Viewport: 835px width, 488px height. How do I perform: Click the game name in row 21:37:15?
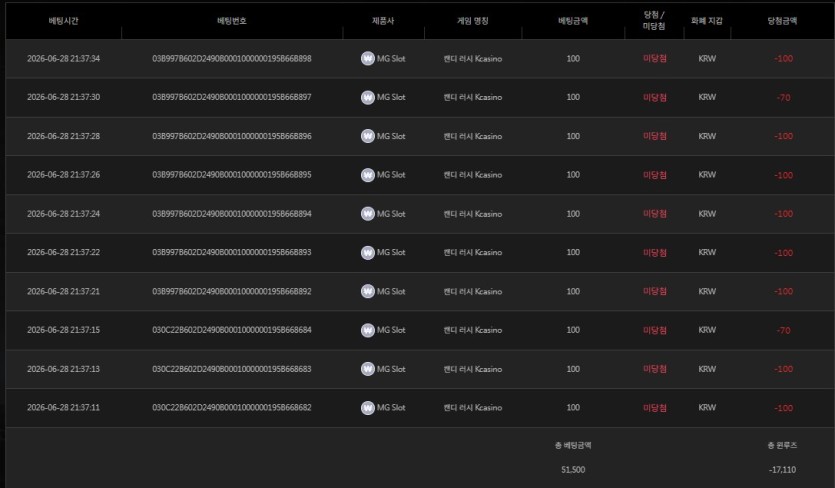pyautogui.click(x=473, y=330)
